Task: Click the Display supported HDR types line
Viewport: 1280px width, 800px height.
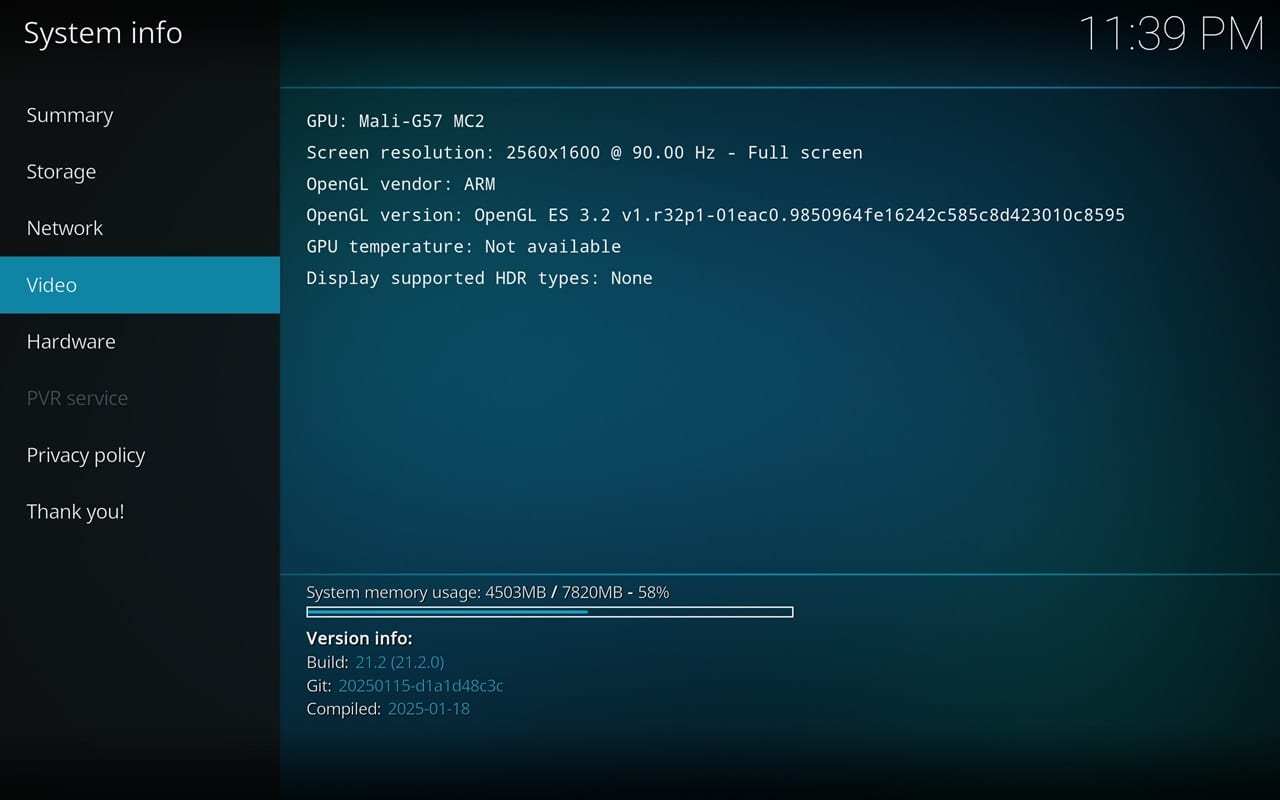Action: tap(479, 278)
